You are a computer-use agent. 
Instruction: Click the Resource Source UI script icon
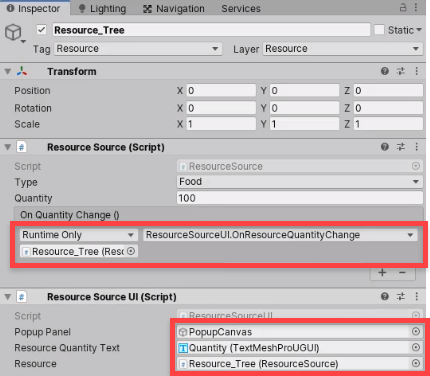click(x=22, y=297)
